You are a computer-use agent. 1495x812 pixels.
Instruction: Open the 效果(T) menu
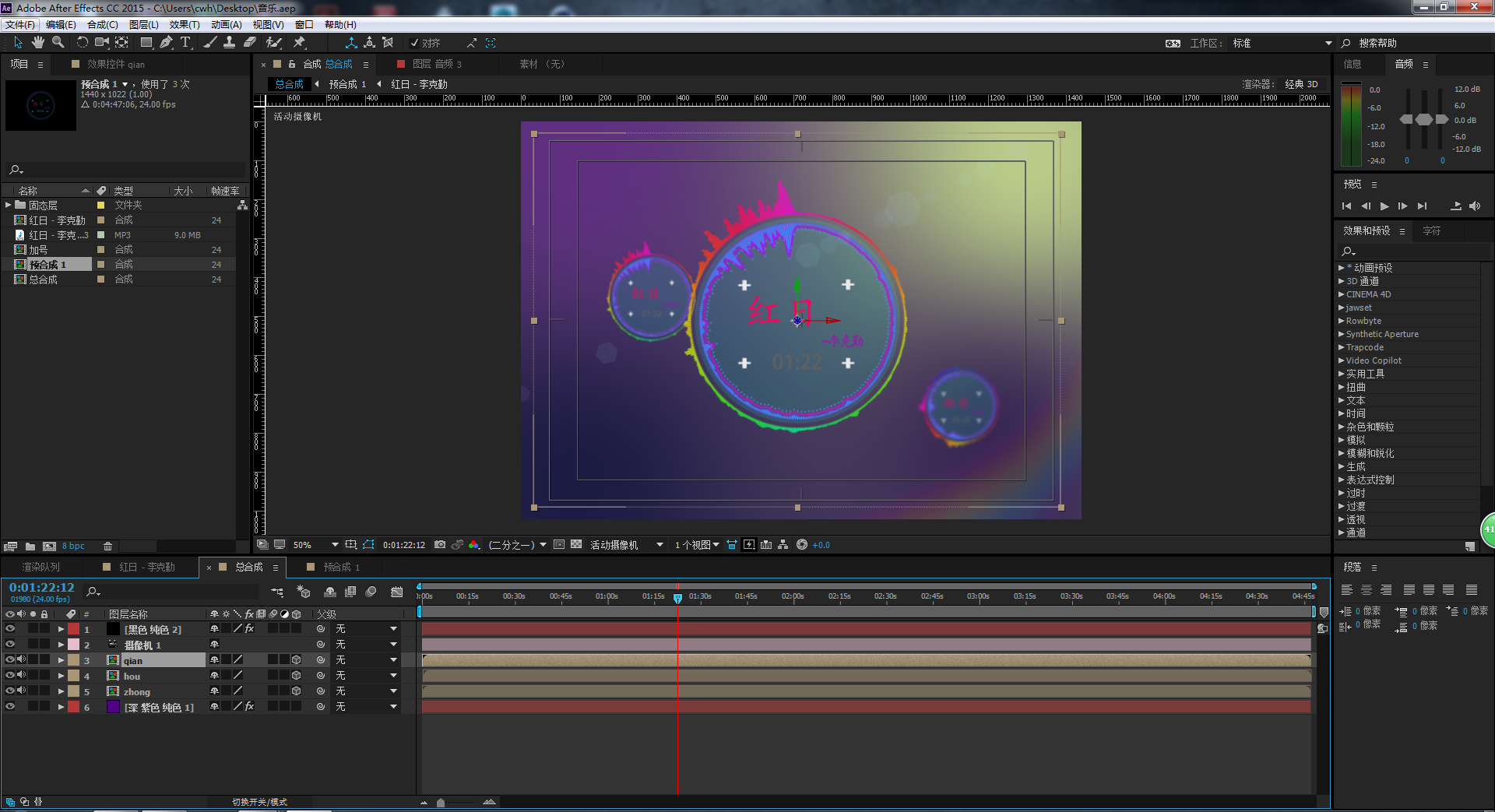(185, 25)
